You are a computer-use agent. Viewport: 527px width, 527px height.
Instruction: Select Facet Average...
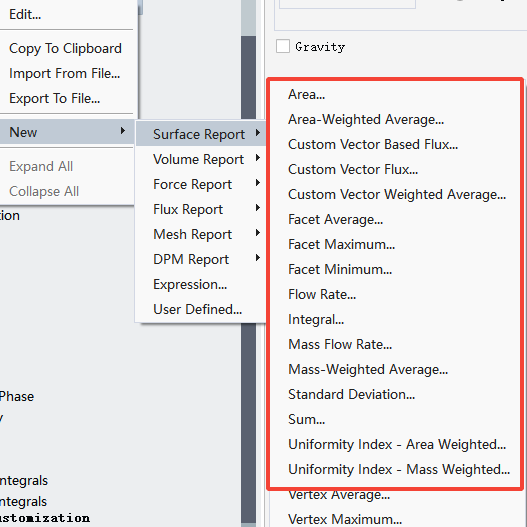(x=335, y=219)
